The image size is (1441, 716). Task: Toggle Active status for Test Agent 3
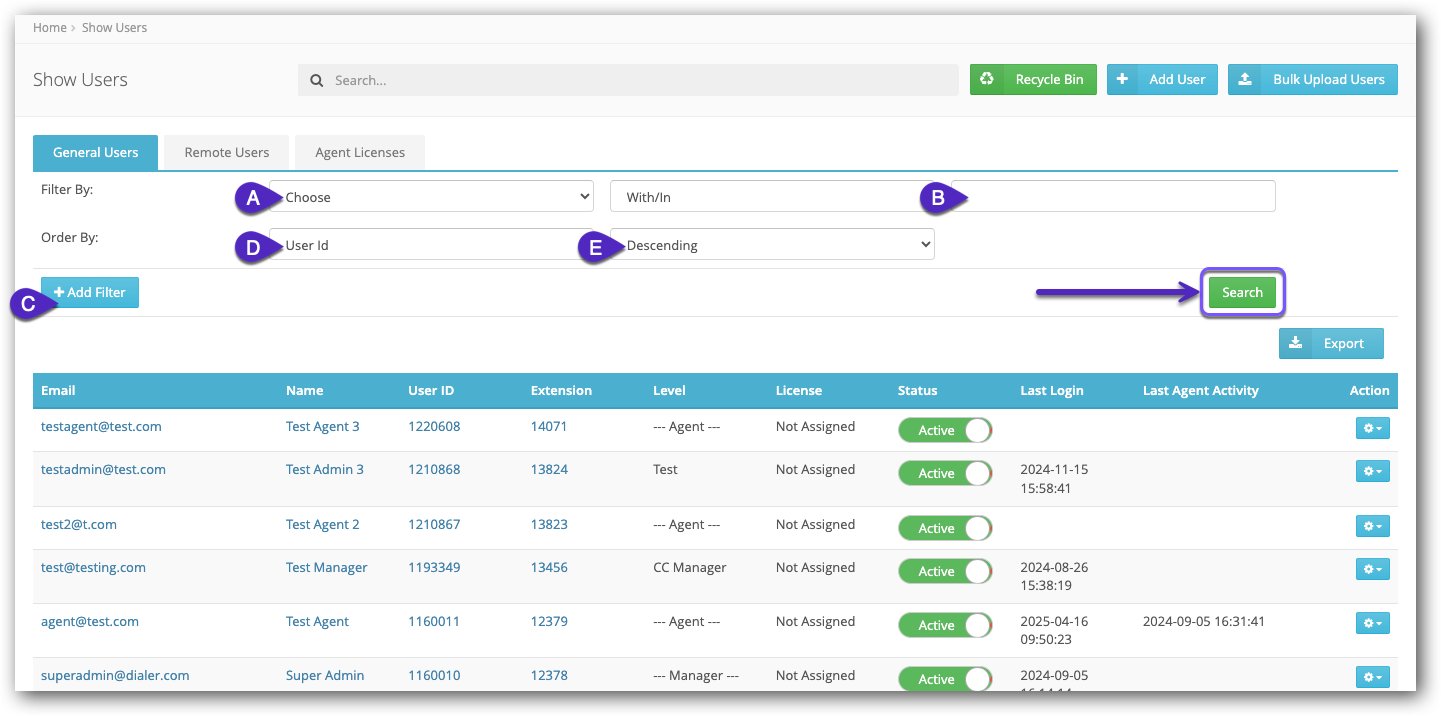point(945,430)
